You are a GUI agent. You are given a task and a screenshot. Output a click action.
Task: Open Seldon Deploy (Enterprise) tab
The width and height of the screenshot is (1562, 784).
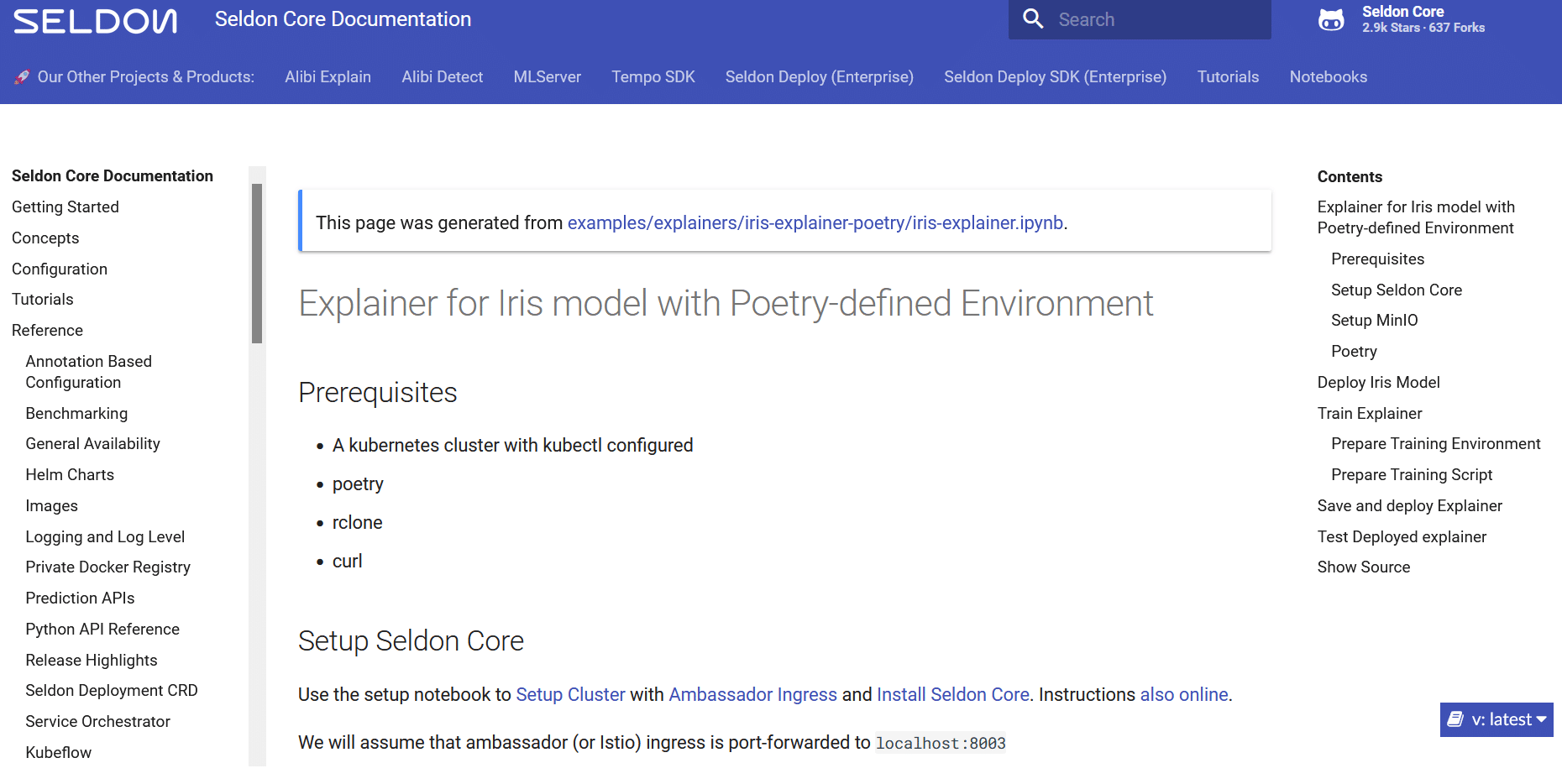(819, 77)
